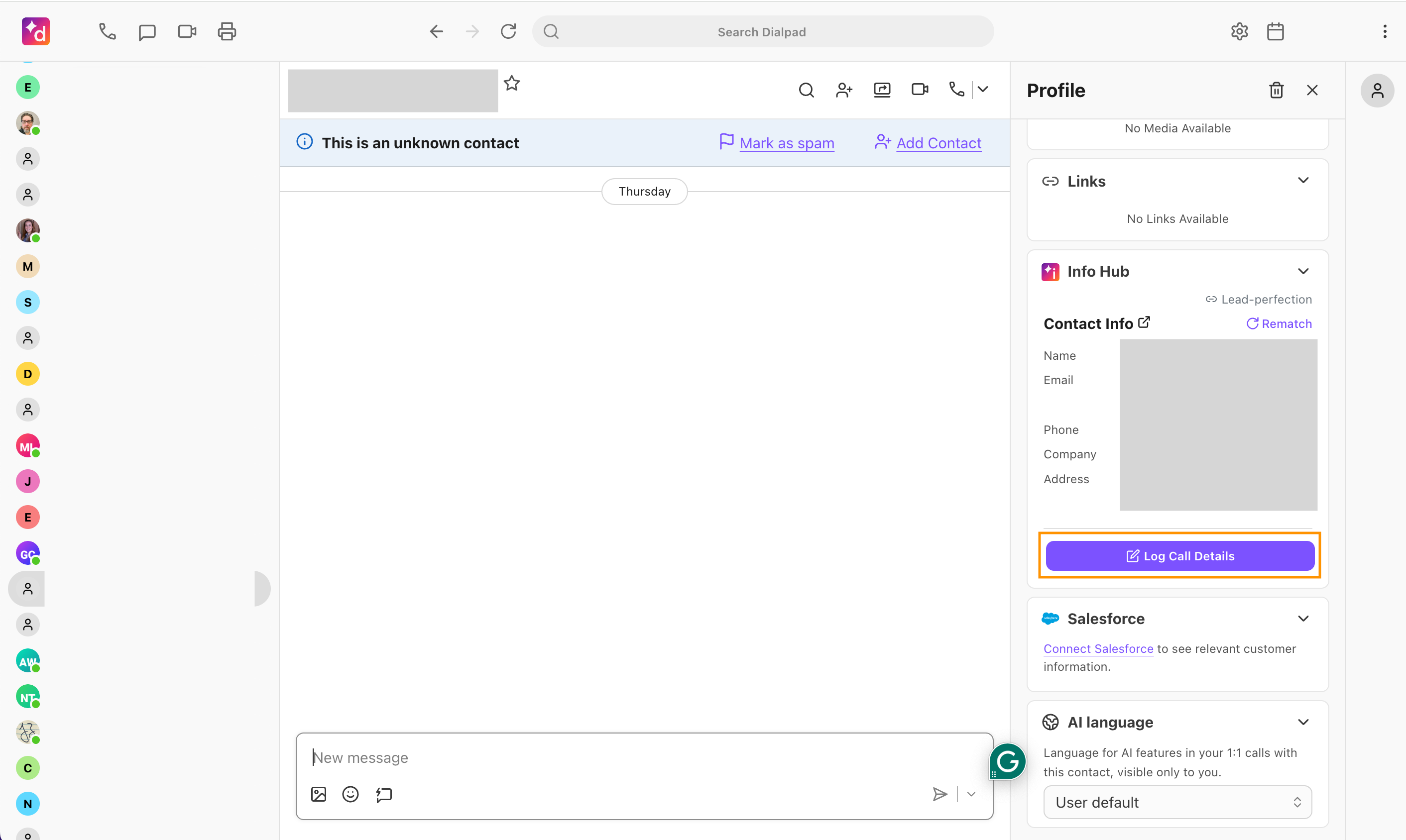Open the three-dot more menu
Screen dimensions: 1406x840
pos(1385,31)
